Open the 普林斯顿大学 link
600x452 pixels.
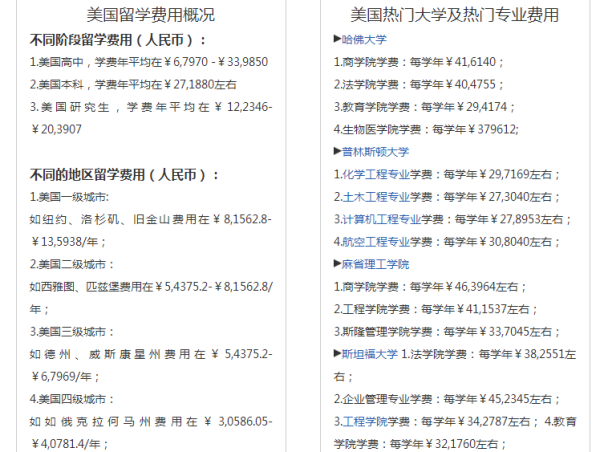[375, 152]
